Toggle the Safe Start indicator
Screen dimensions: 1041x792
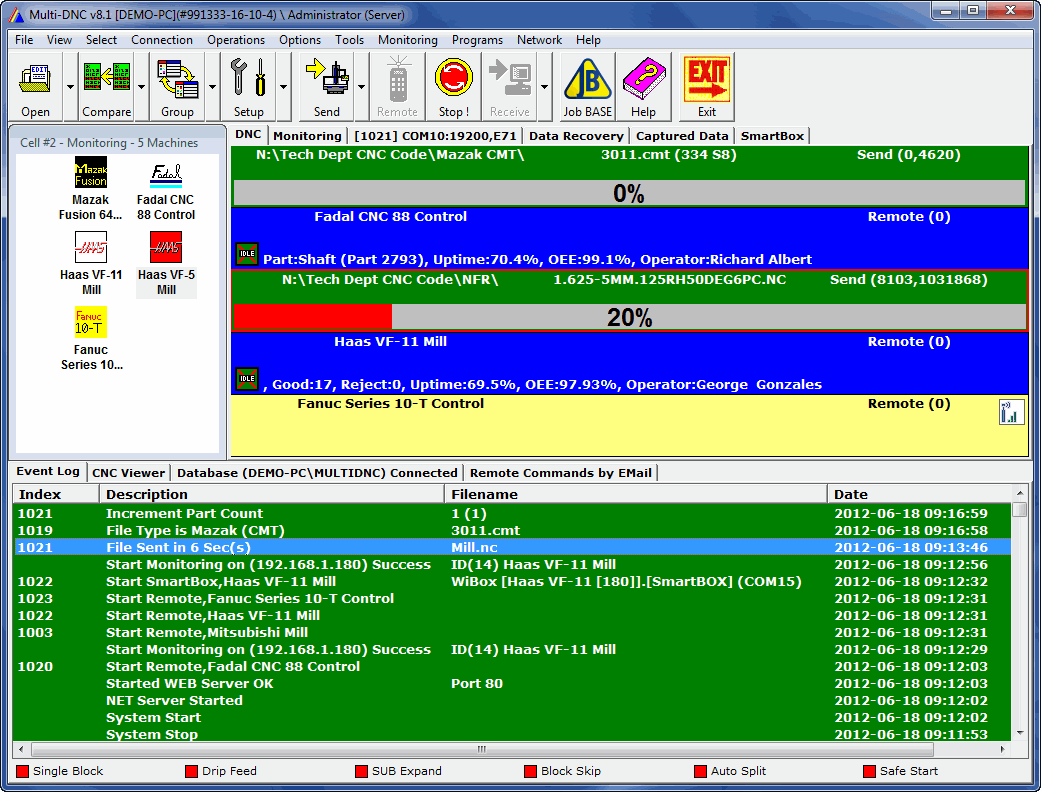coord(868,771)
